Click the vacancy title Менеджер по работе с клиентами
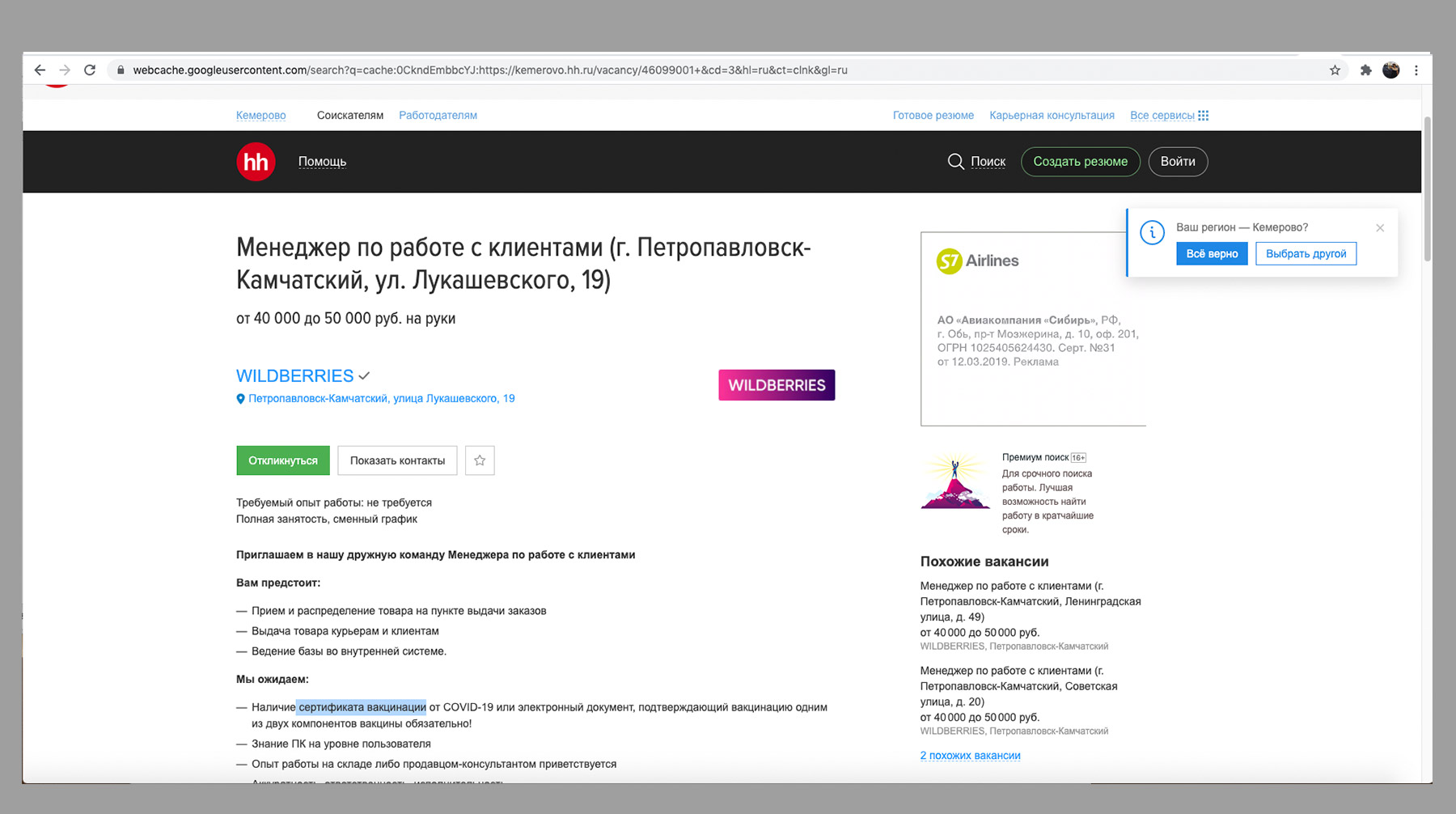Screen dimensions: 1456x814 tap(523, 264)
